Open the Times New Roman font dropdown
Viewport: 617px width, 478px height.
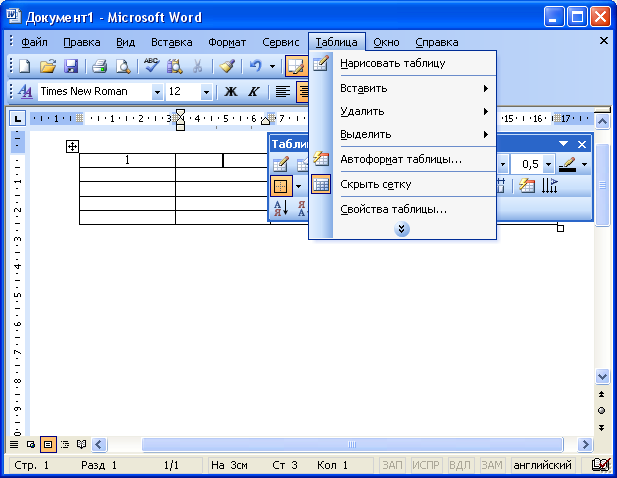pos(157,92)
